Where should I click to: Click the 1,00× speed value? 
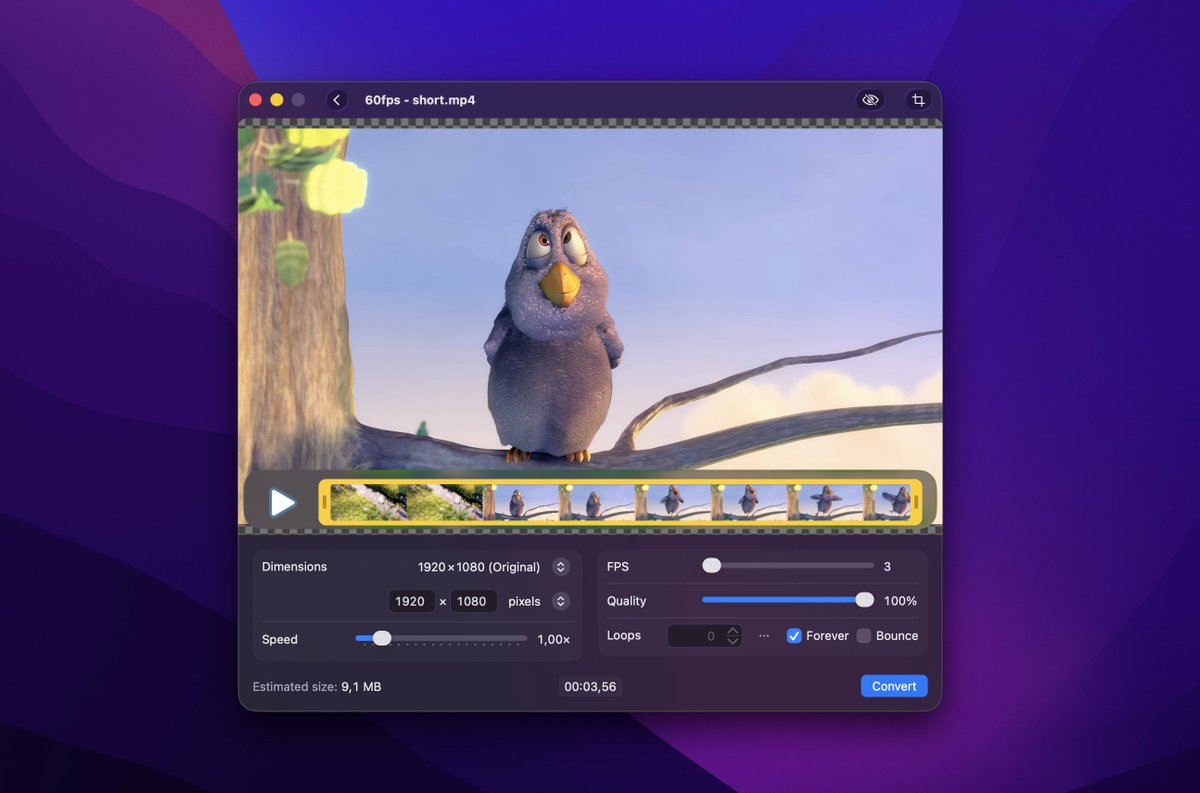pyautogui.click(x=554, y=639)
